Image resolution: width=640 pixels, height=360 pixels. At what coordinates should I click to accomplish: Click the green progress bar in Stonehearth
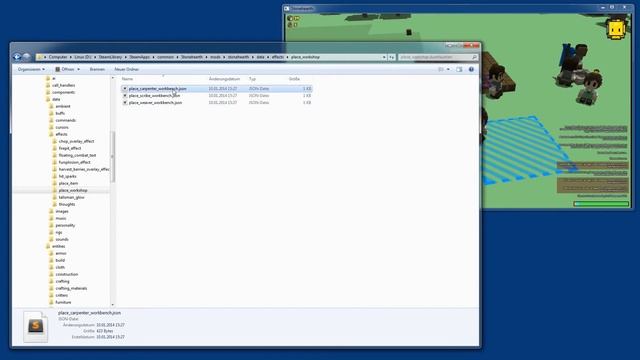tap(601, 203)
